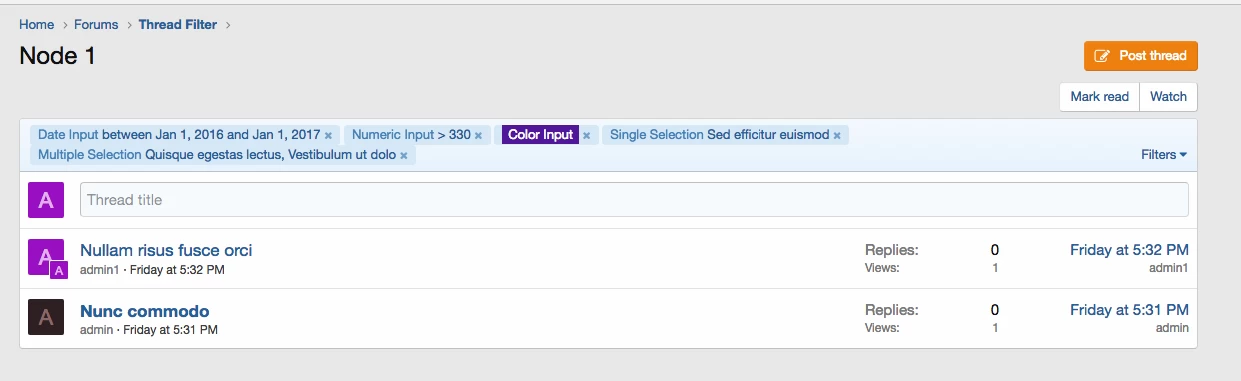Remove the Date Input filter tag
This screenshot has width=1241, height=381.
pyautogui.click(x=328, y=135)
